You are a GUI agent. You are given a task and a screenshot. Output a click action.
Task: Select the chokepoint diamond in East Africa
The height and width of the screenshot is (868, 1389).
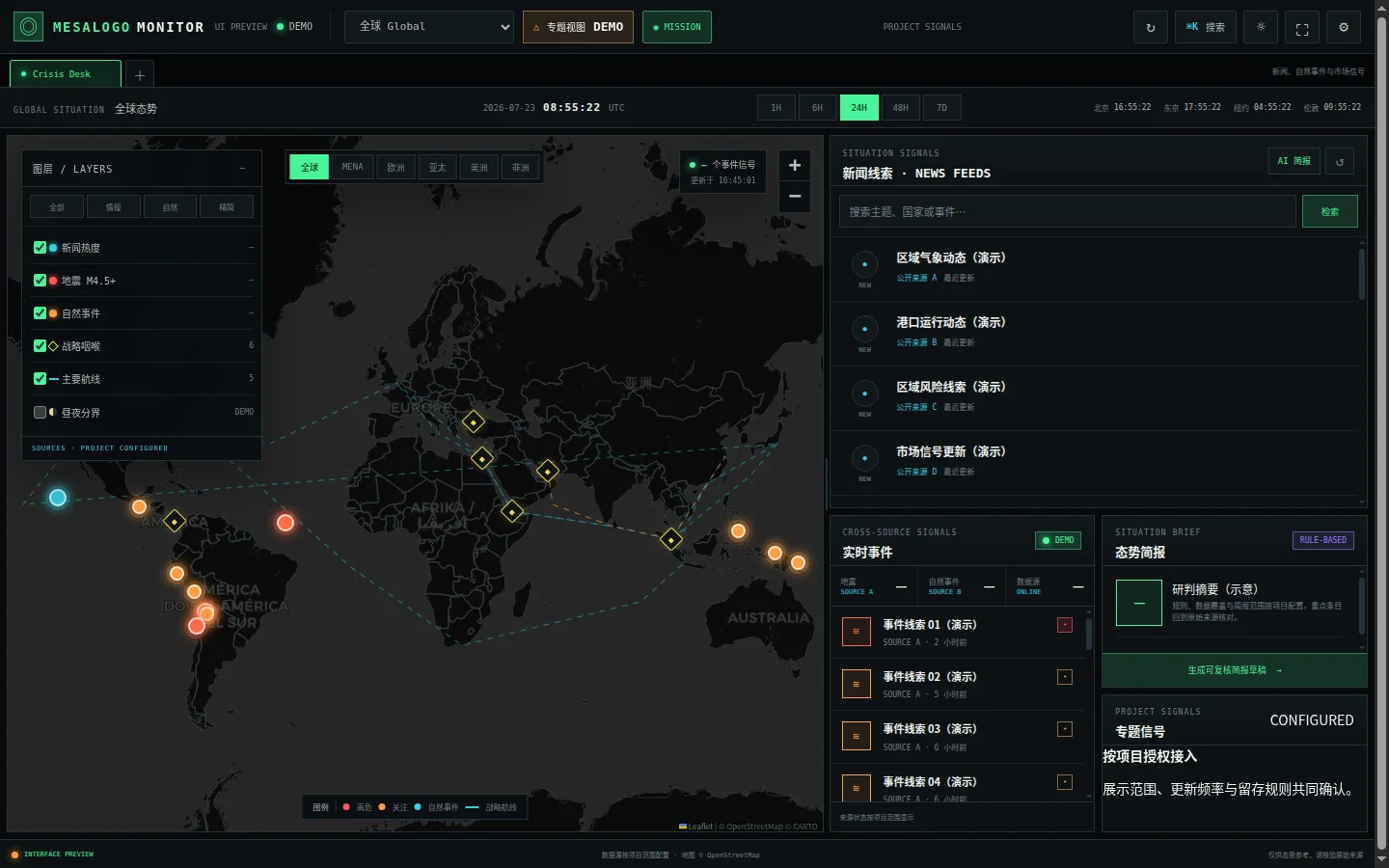(512, 511)
